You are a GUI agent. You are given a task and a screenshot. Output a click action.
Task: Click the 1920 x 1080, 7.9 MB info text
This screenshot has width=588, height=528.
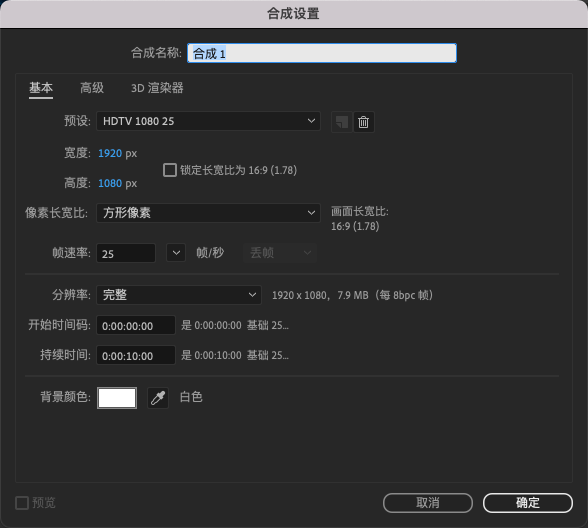point(352,295)
